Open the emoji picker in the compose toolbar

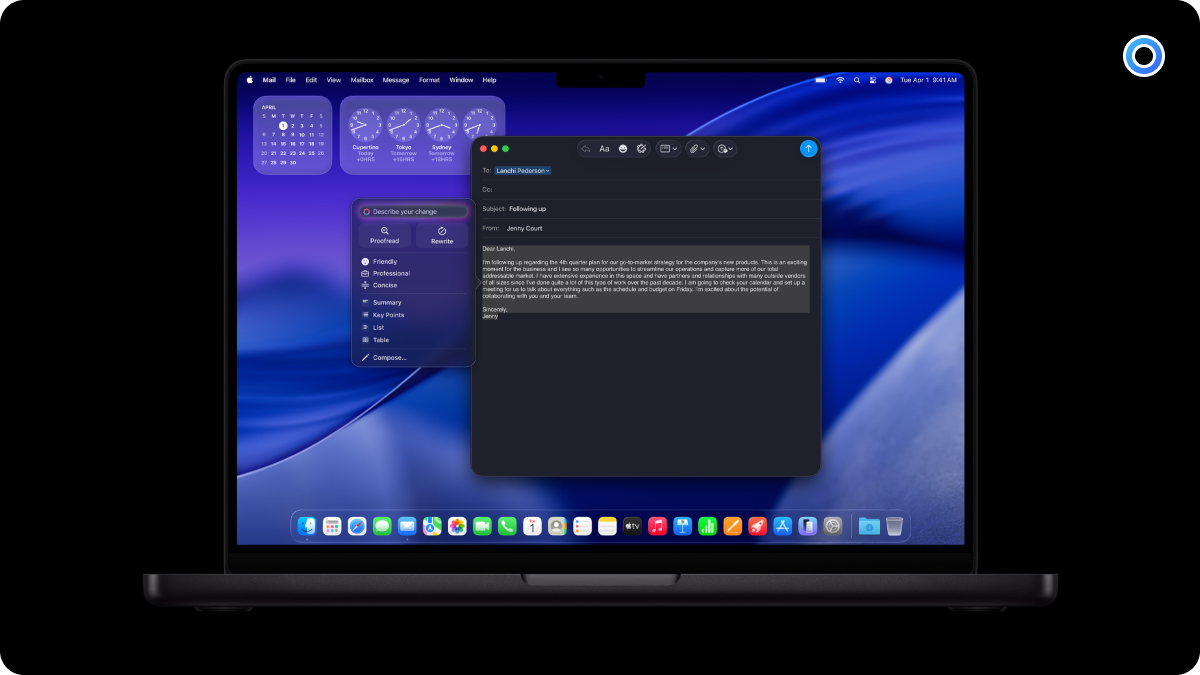623,149
